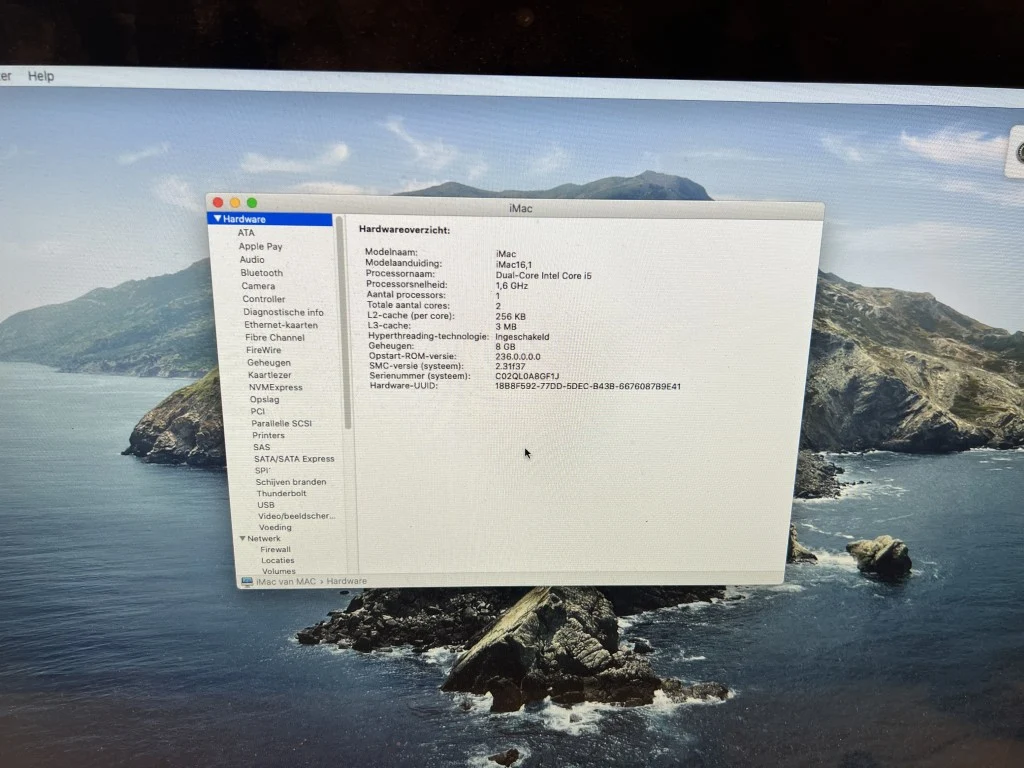Click 'Hardware' in the path bar
This screenshot has width=1024, height=768.
346,581
